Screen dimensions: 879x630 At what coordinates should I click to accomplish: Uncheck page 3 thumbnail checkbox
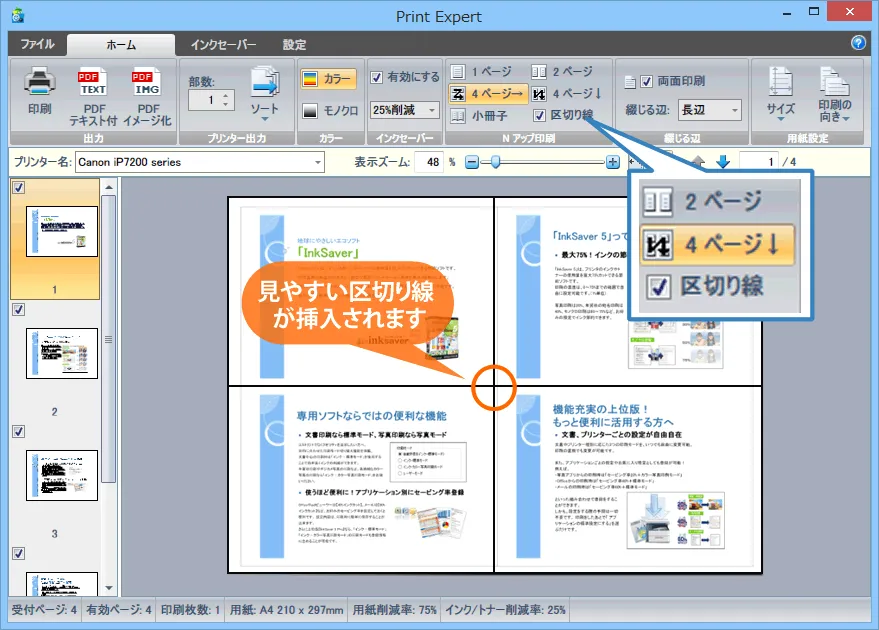18,432
